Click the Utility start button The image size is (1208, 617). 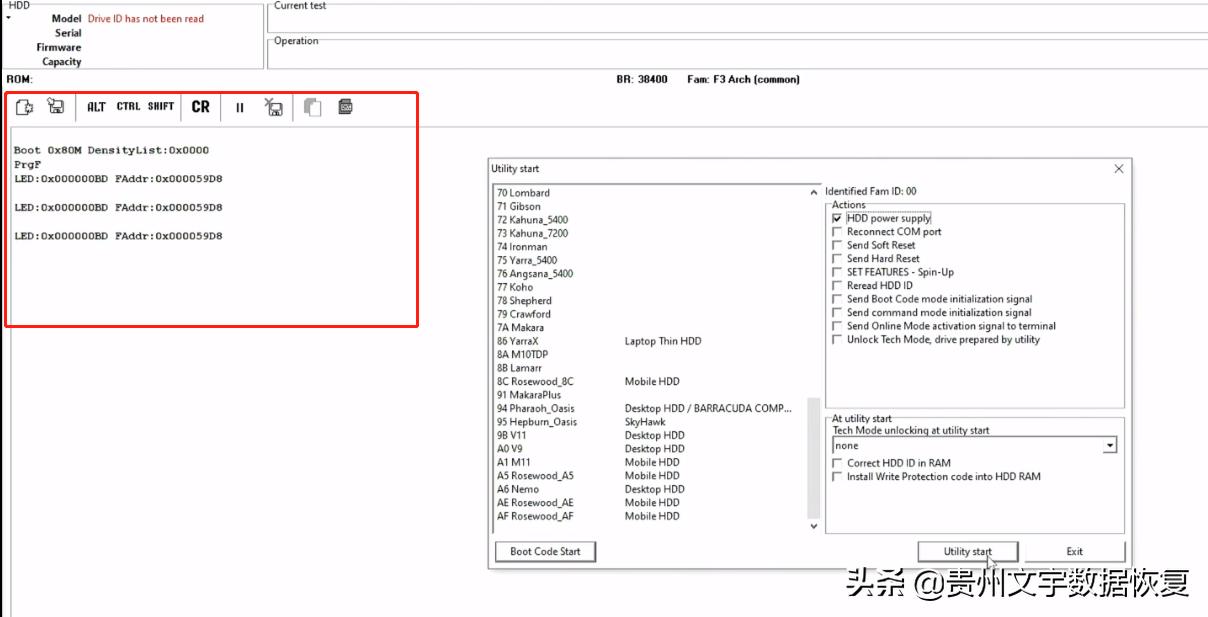tap(968, 551)
